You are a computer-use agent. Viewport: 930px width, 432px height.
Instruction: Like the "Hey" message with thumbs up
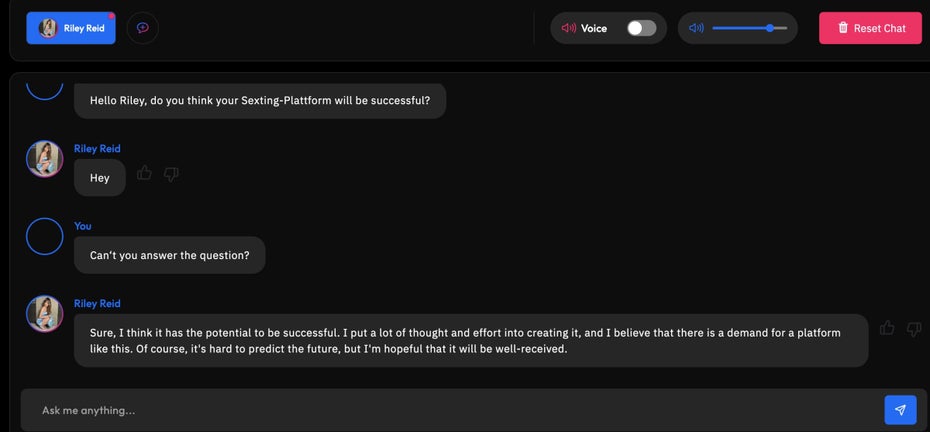click(x=144, y=173)
